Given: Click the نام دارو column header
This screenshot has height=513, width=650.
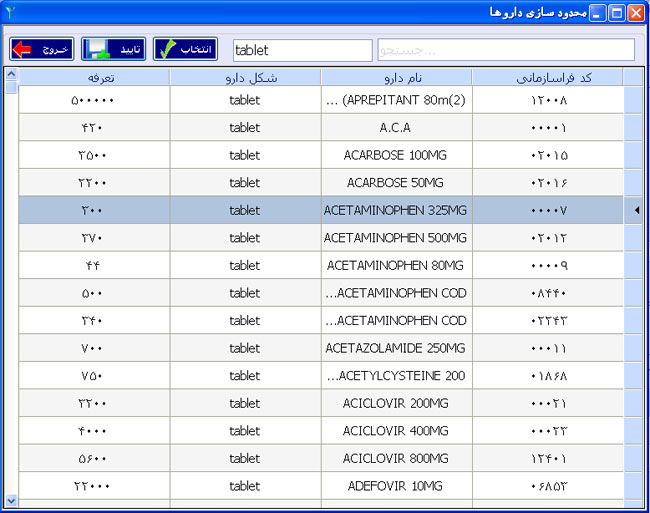Looking at the screenshot, I should coord(396,77).
